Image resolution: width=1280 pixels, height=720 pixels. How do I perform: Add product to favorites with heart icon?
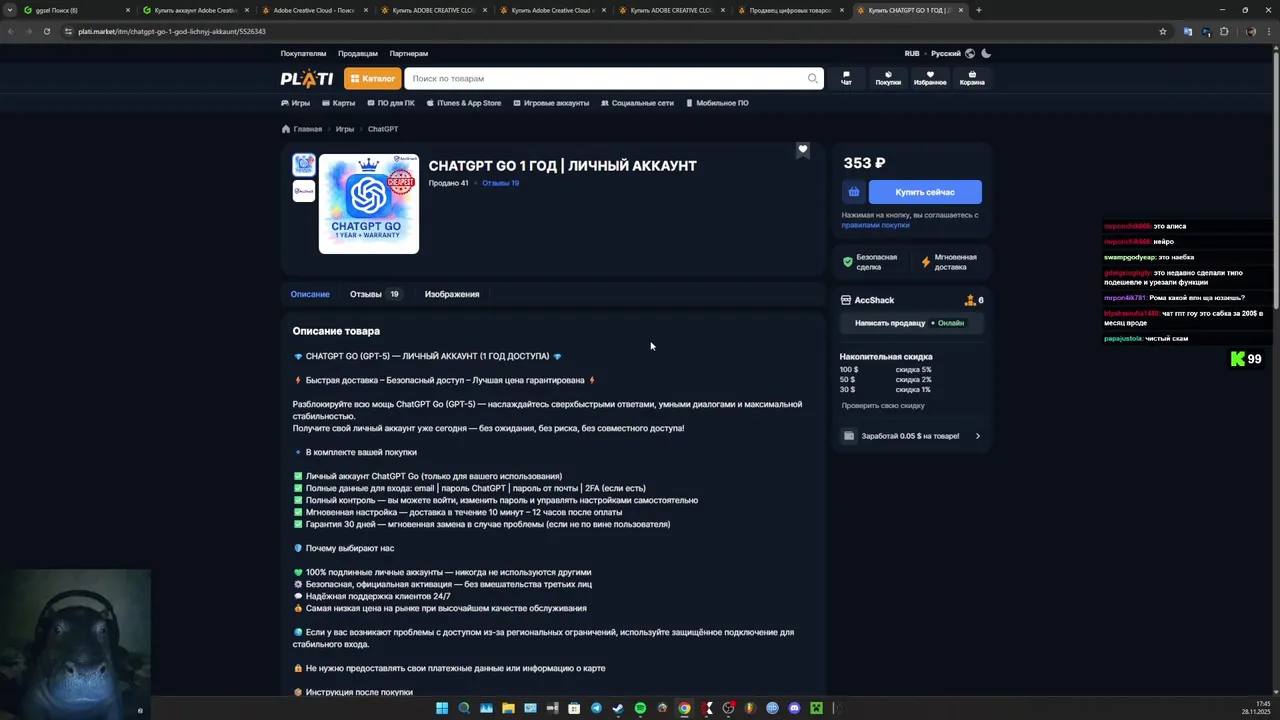pyautogui.click(x=802, y=150)
